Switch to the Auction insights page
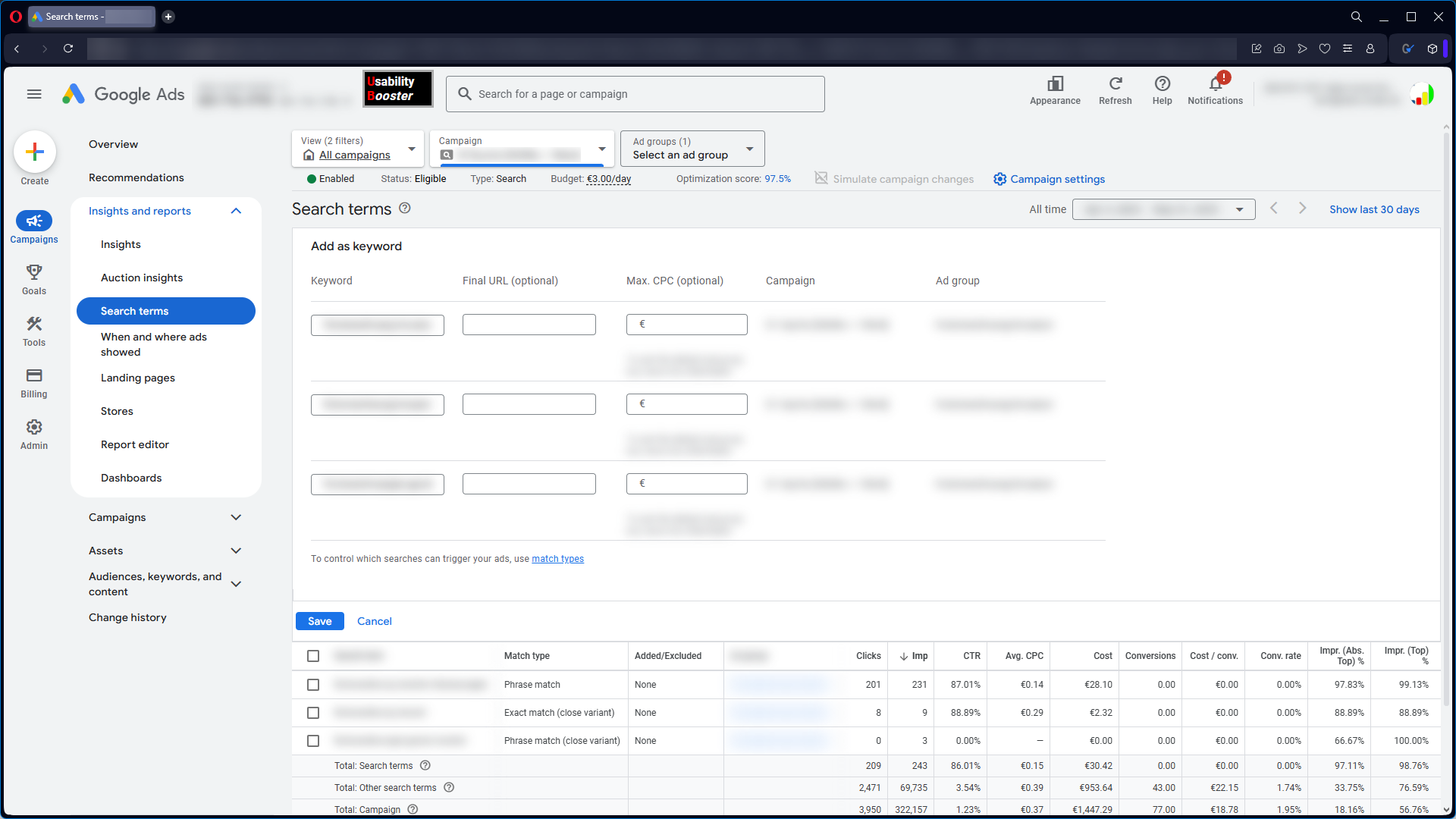This screenshot has height=819, width=1456. pos(142,278)
